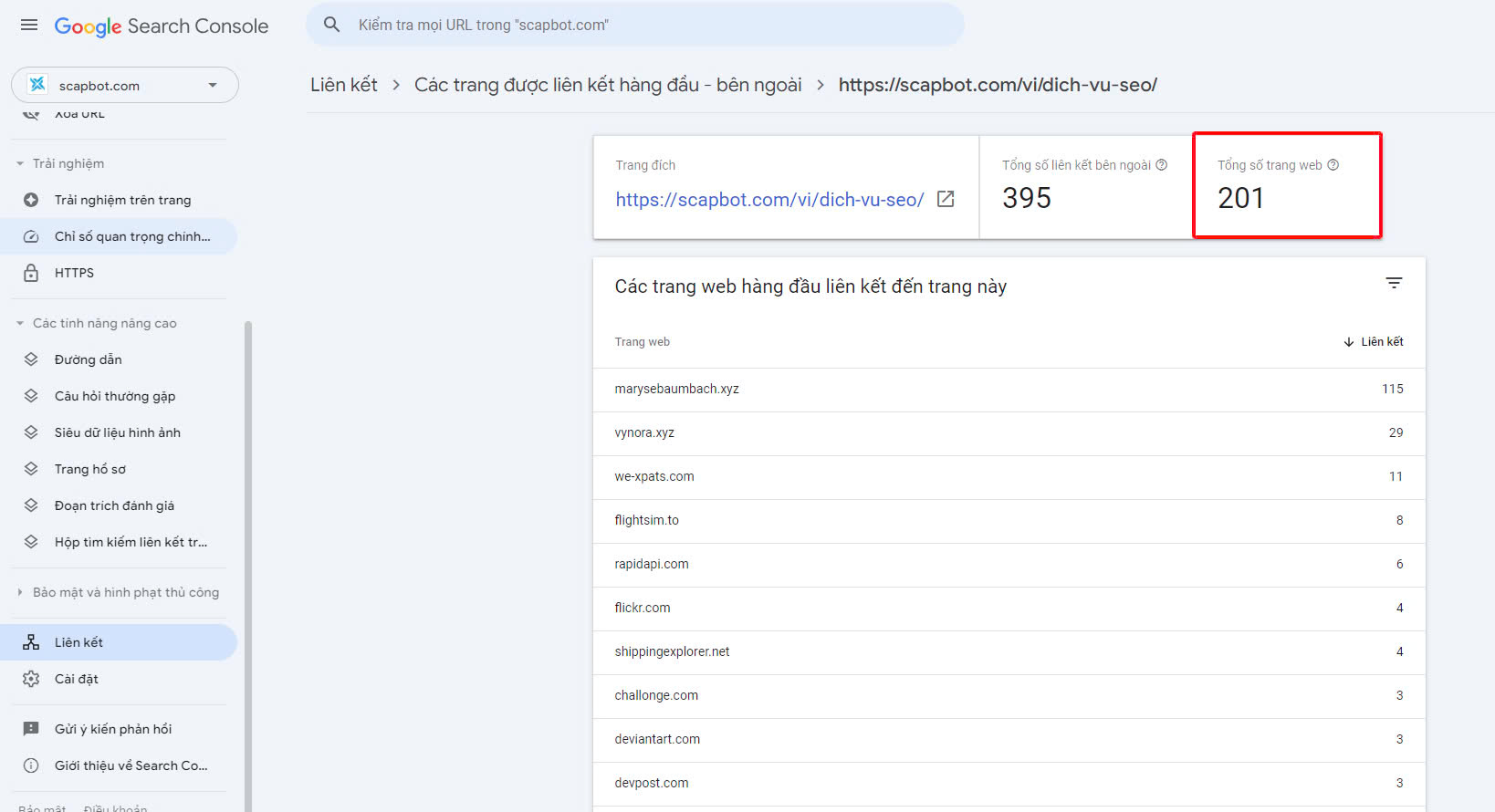This screenshot has width=1495, height=812.
Task: Click the scapbot.com favicon in property selector
Action: [37, 85]
